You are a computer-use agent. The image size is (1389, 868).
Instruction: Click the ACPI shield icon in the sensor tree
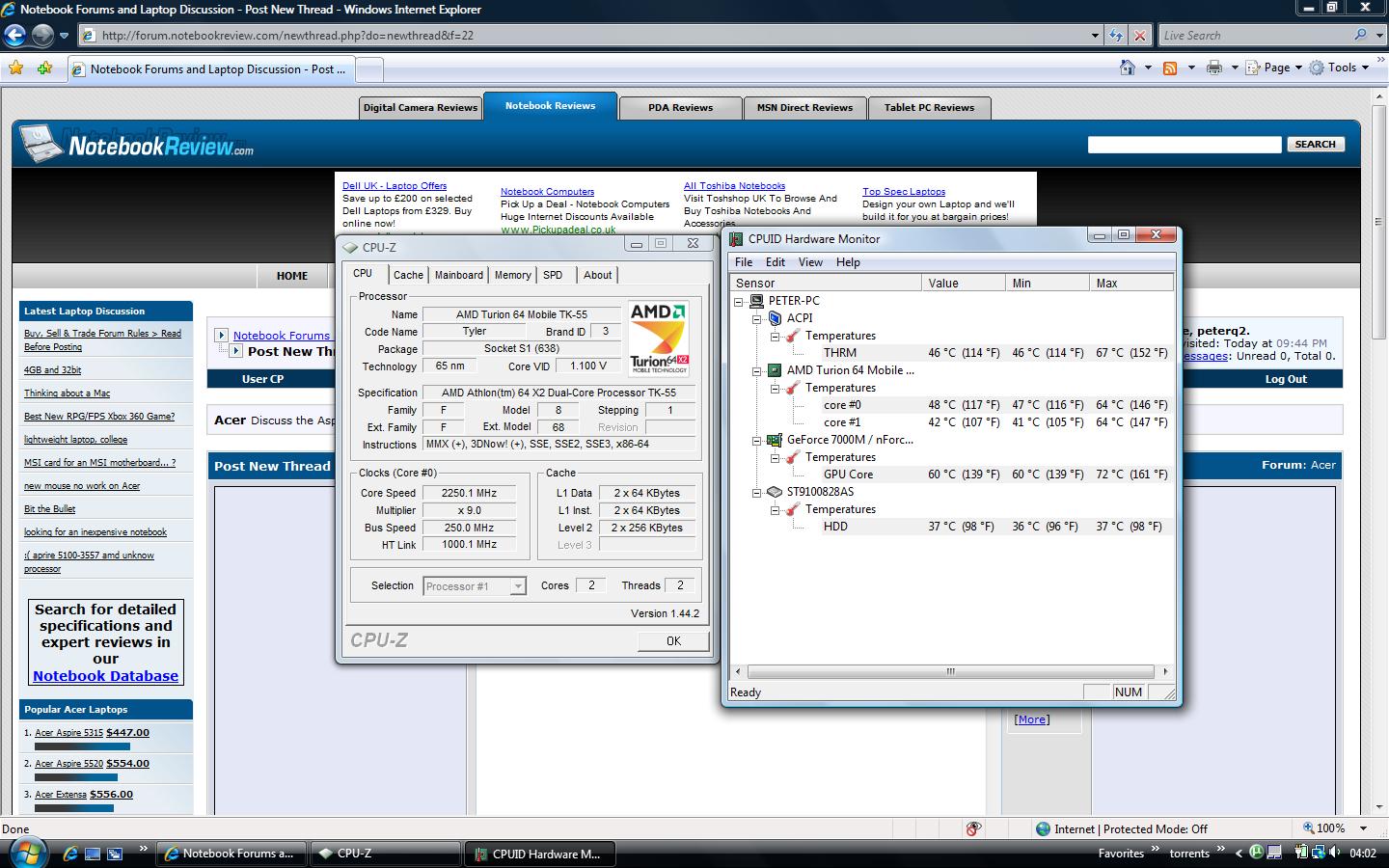coord(775,318)
